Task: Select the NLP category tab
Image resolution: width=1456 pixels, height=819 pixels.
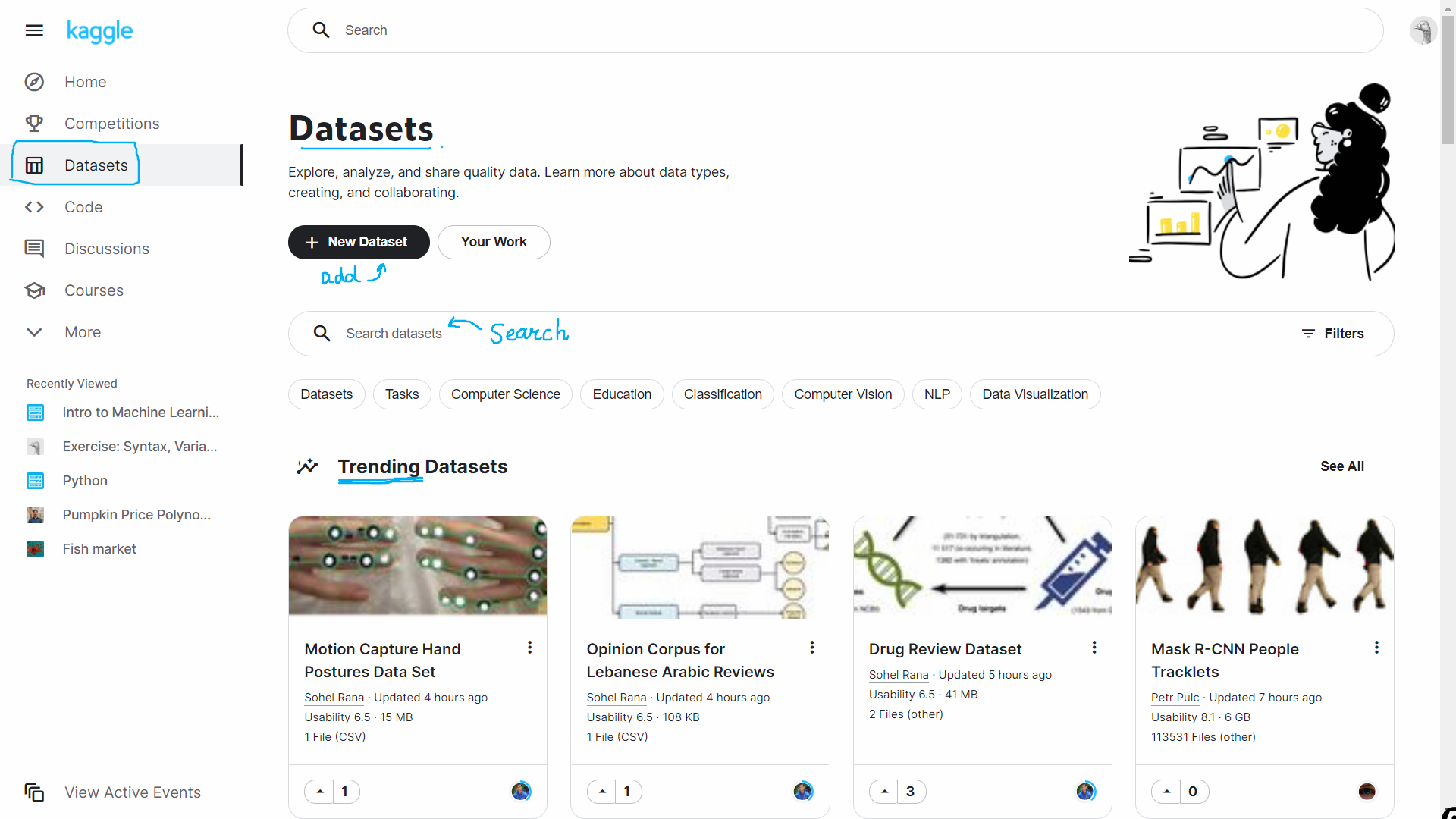Action: click(x=937, y=394)
